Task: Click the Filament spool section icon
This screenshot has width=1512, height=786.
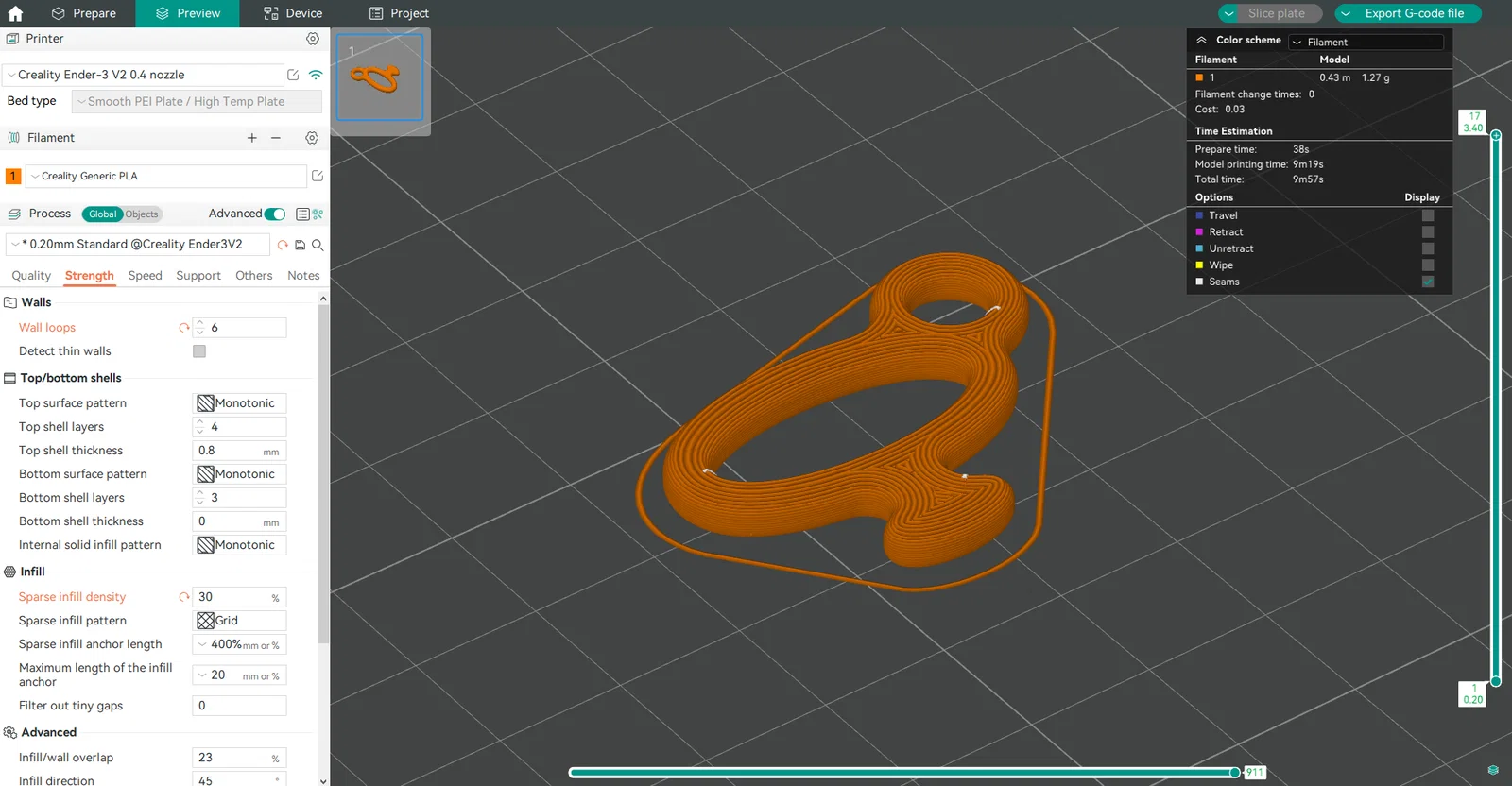Action: [x=13, y=138]
